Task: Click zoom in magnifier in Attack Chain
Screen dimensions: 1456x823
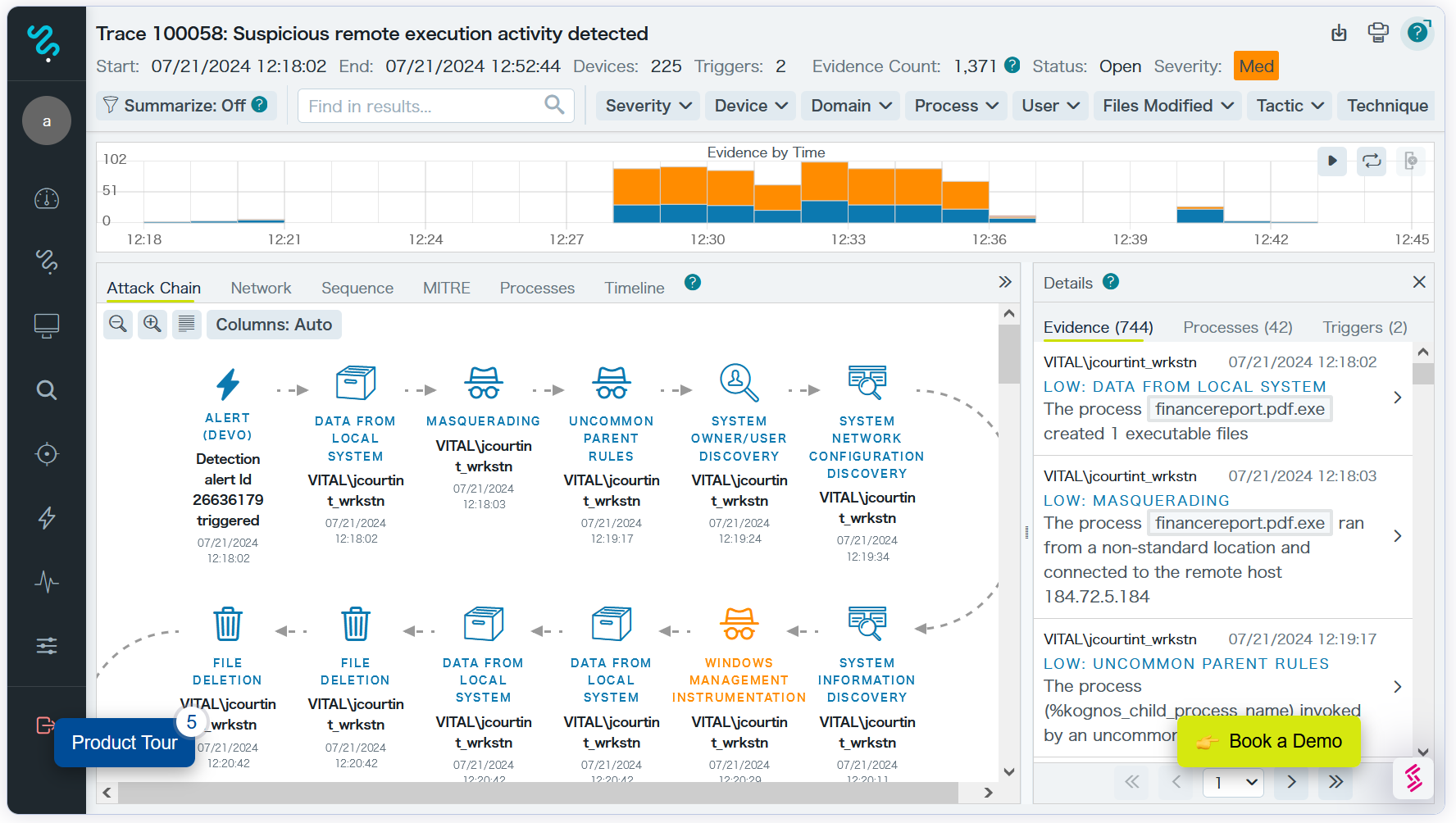Action: pos(152,325)
